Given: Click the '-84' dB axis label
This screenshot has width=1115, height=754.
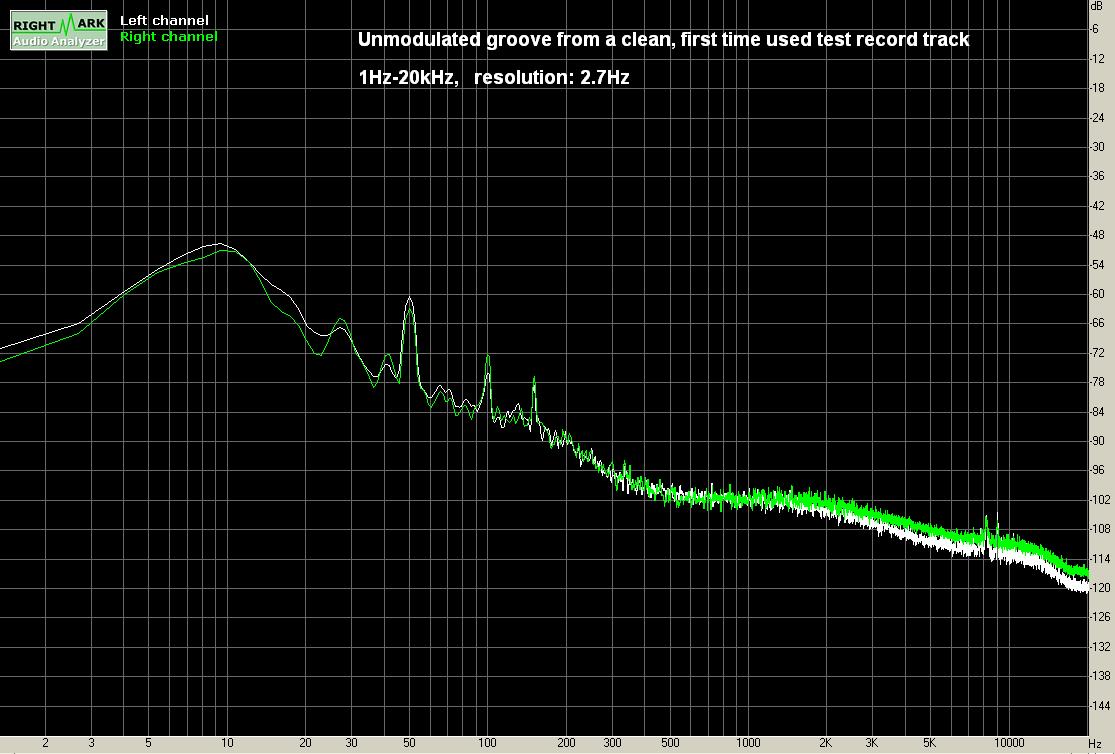Looking at the screenshot, I should [x=1097, y=412].
